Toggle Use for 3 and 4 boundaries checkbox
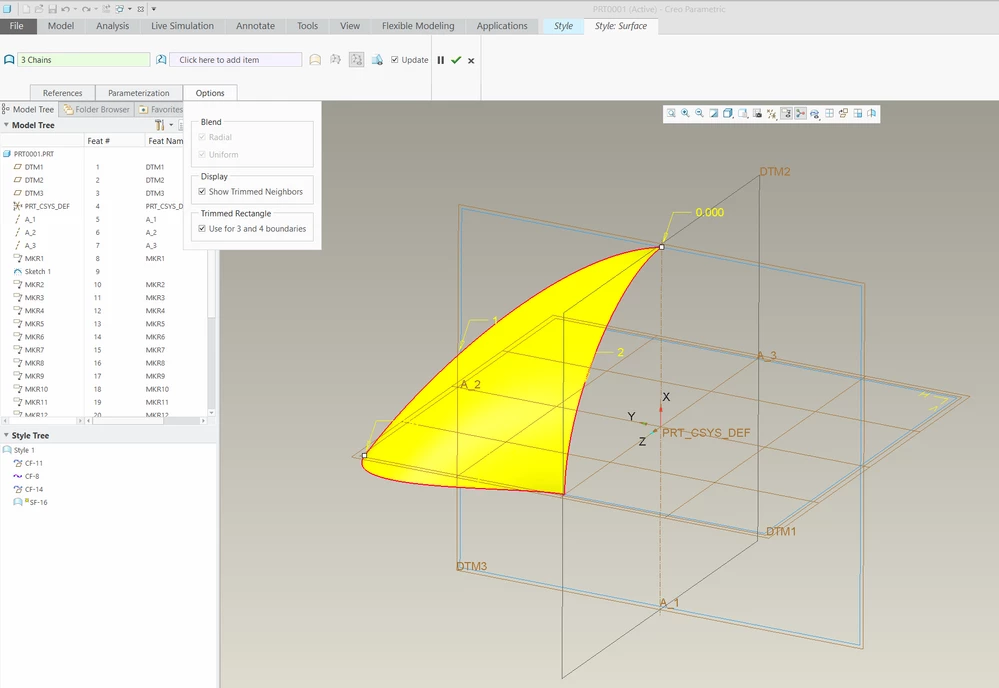Viewport: 999px width, 688px height. (x=202, y=228)
